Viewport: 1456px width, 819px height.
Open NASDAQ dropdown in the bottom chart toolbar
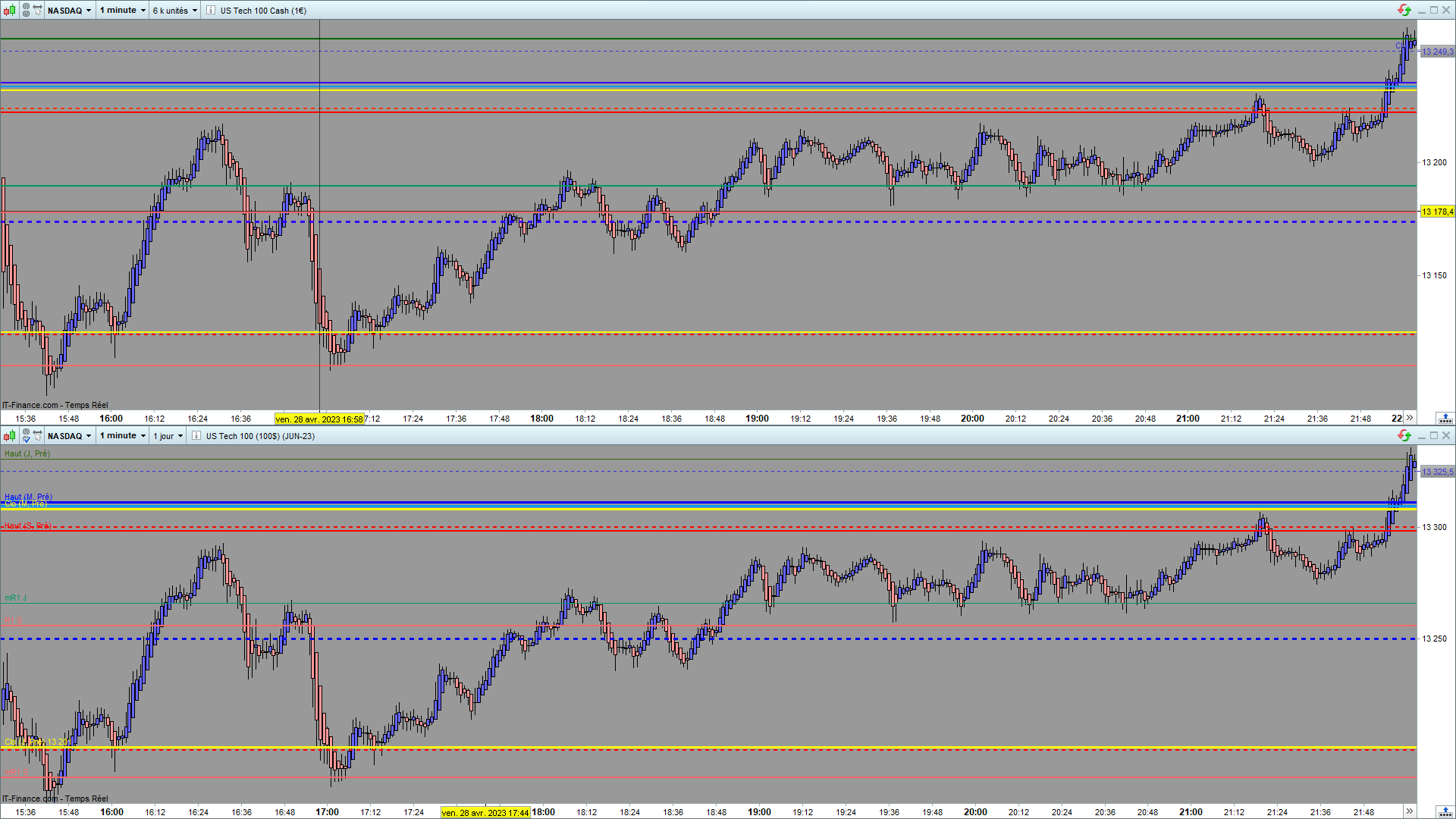(69, 436)
